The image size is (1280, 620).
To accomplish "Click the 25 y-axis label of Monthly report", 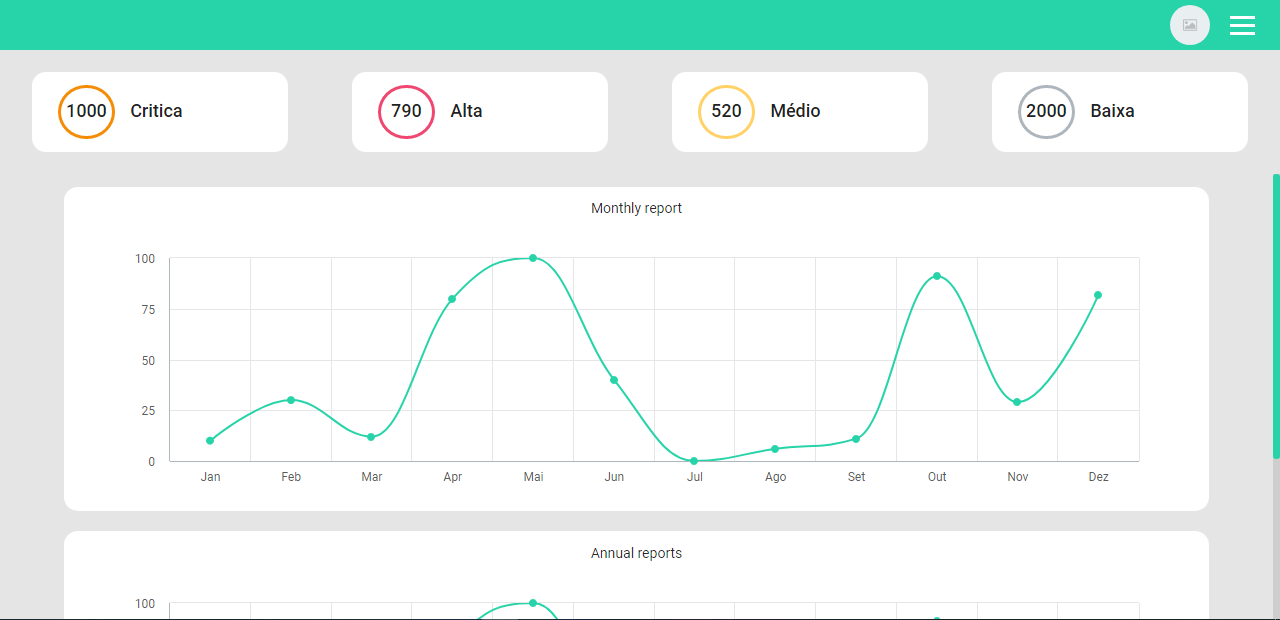I will [148, 411].
